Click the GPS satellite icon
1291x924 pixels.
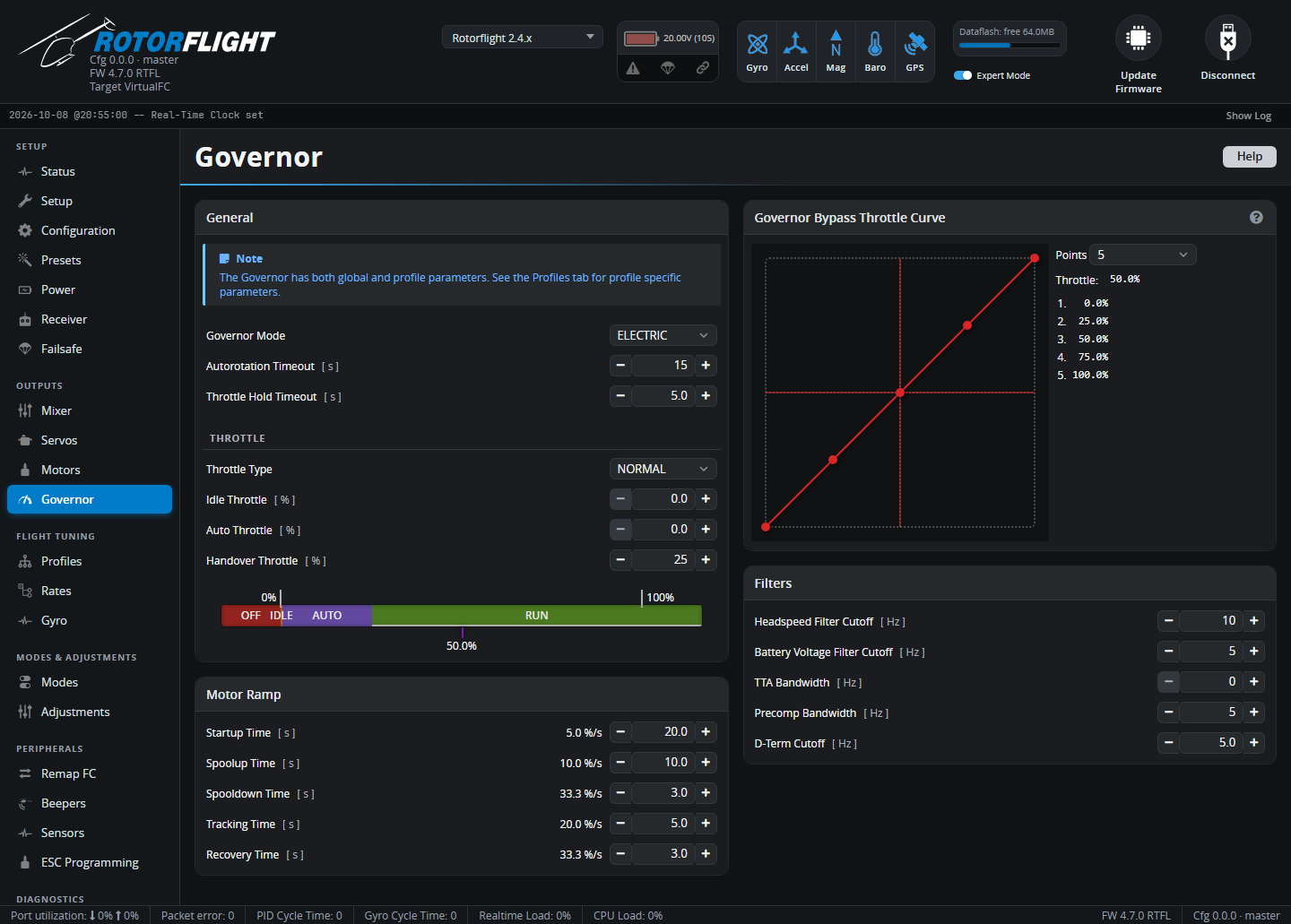click(x=914, y=44)
